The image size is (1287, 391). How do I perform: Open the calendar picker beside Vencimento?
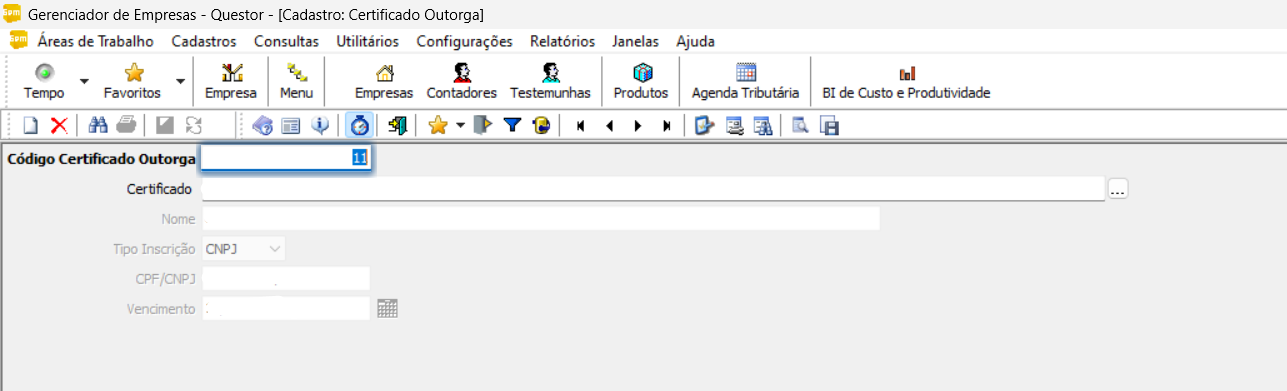coord(388,309)
